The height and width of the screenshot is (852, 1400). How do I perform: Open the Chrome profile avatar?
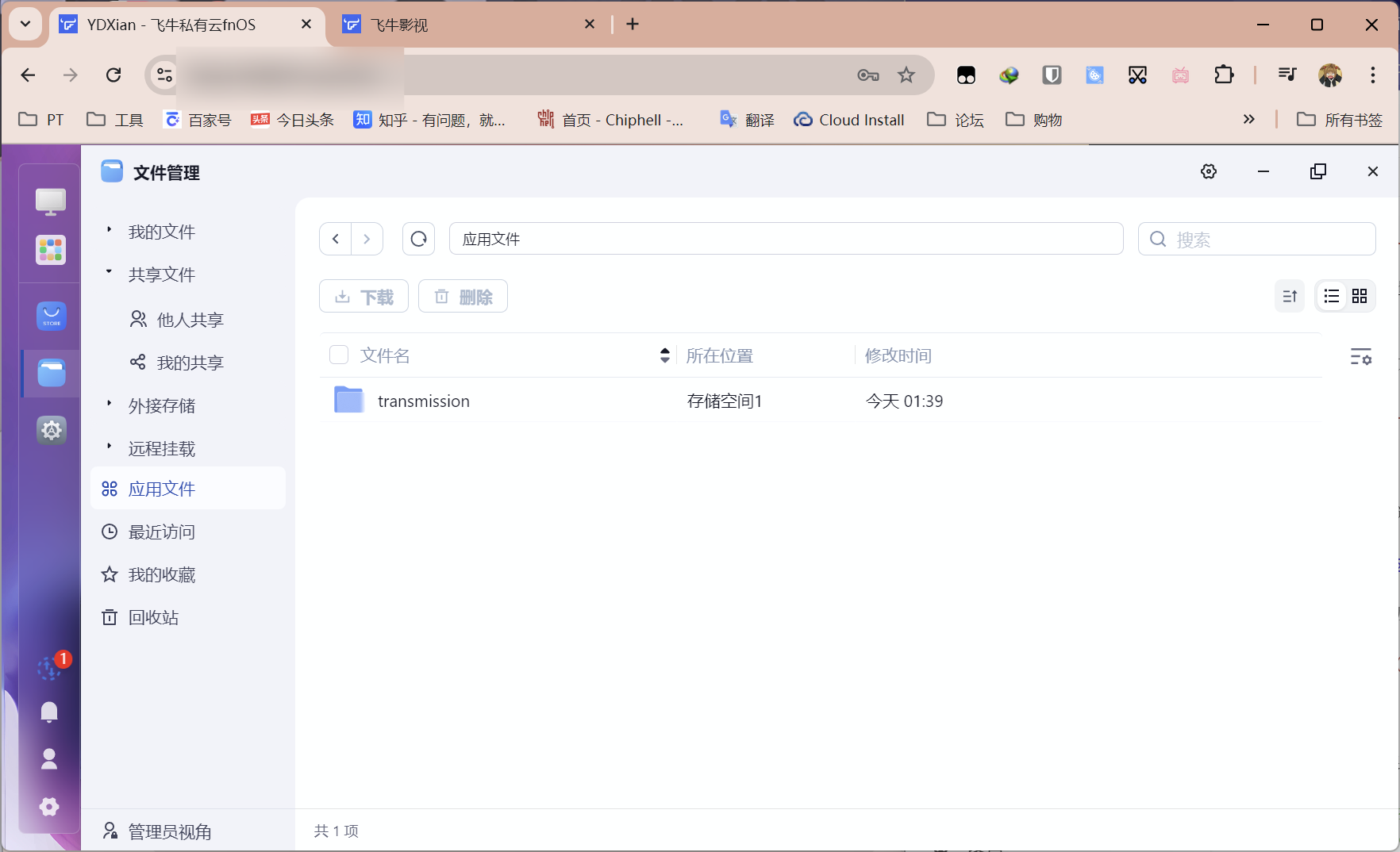point(1330,75)
